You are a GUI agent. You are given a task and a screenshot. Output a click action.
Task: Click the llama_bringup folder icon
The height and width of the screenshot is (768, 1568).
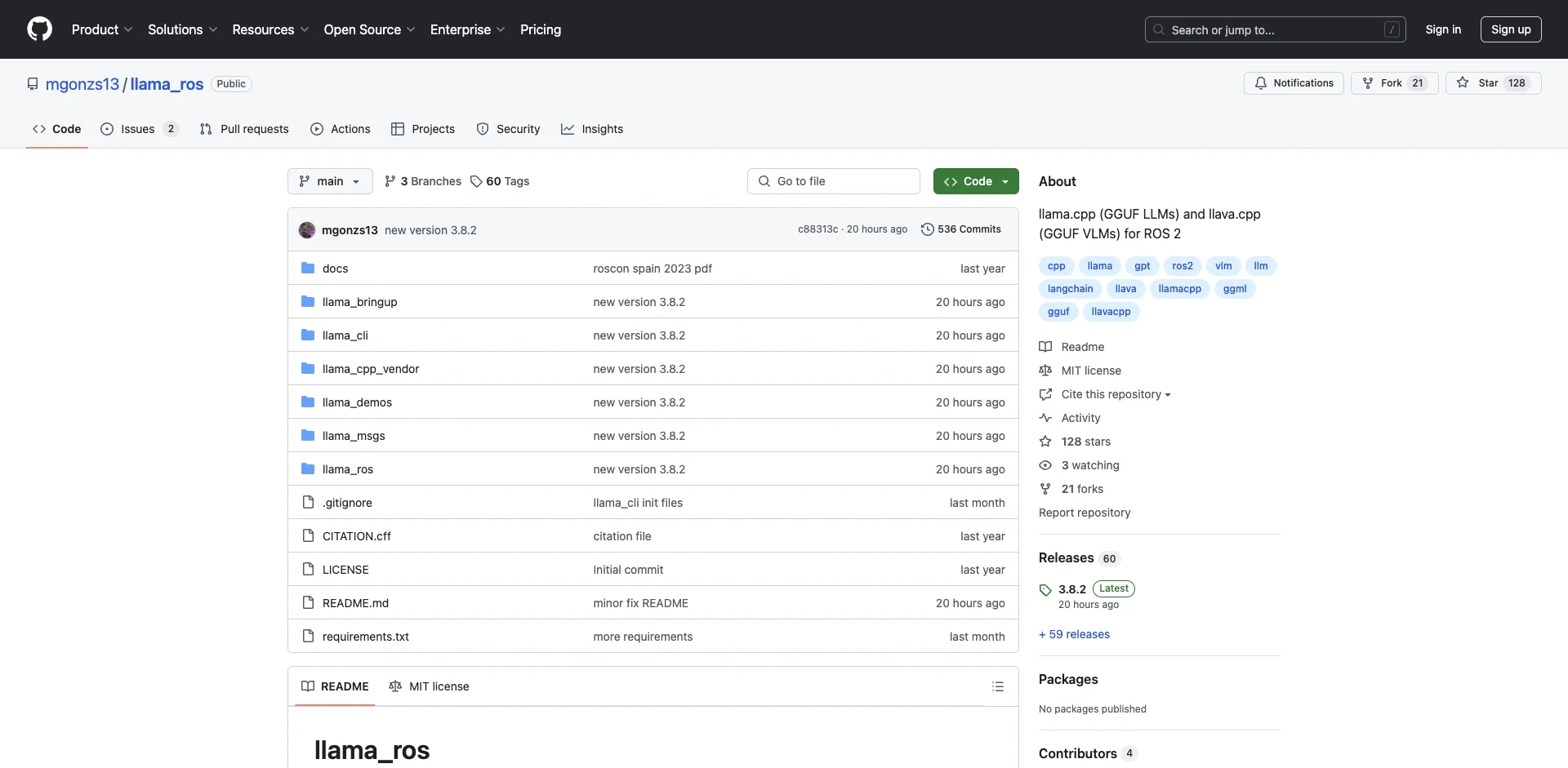pyautogui.click(x=308, y=302)
